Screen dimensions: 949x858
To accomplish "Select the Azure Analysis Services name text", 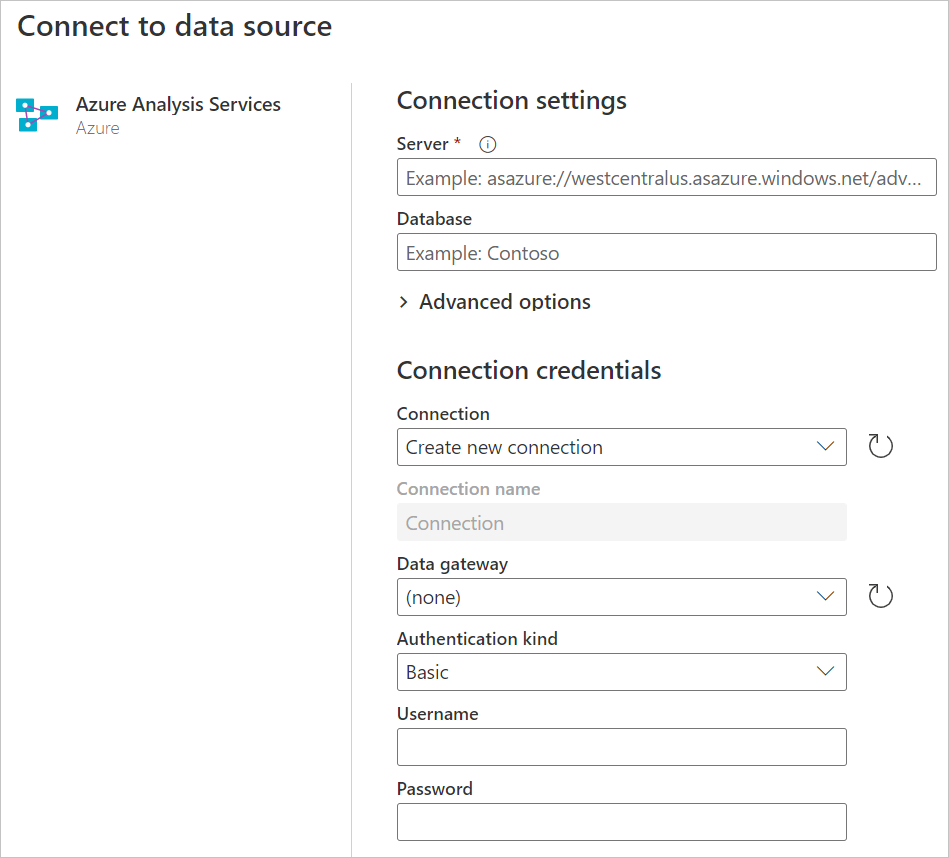I will (x=178, y=104).
